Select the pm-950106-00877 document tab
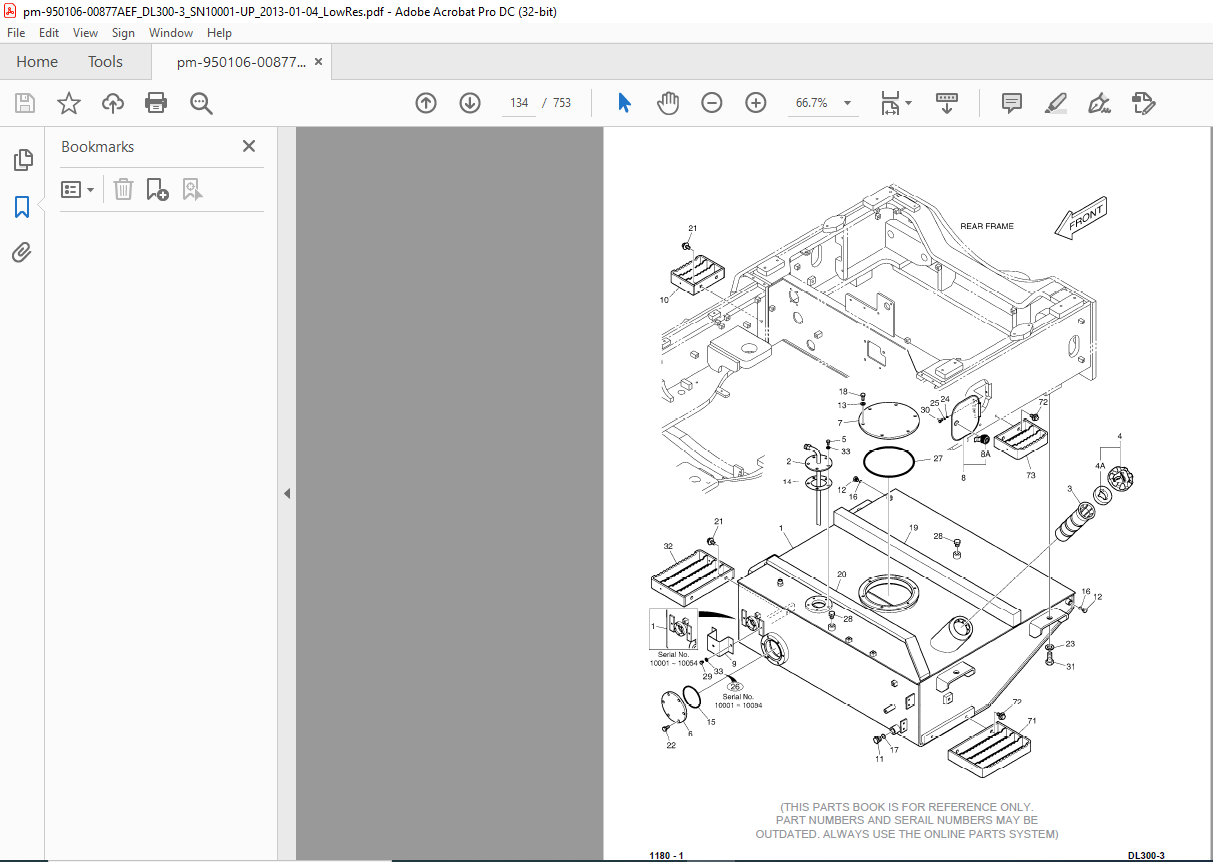Image resolution: width=1213 pixels, height=862 pixels. pyautogui.click(x=241, y=62)
